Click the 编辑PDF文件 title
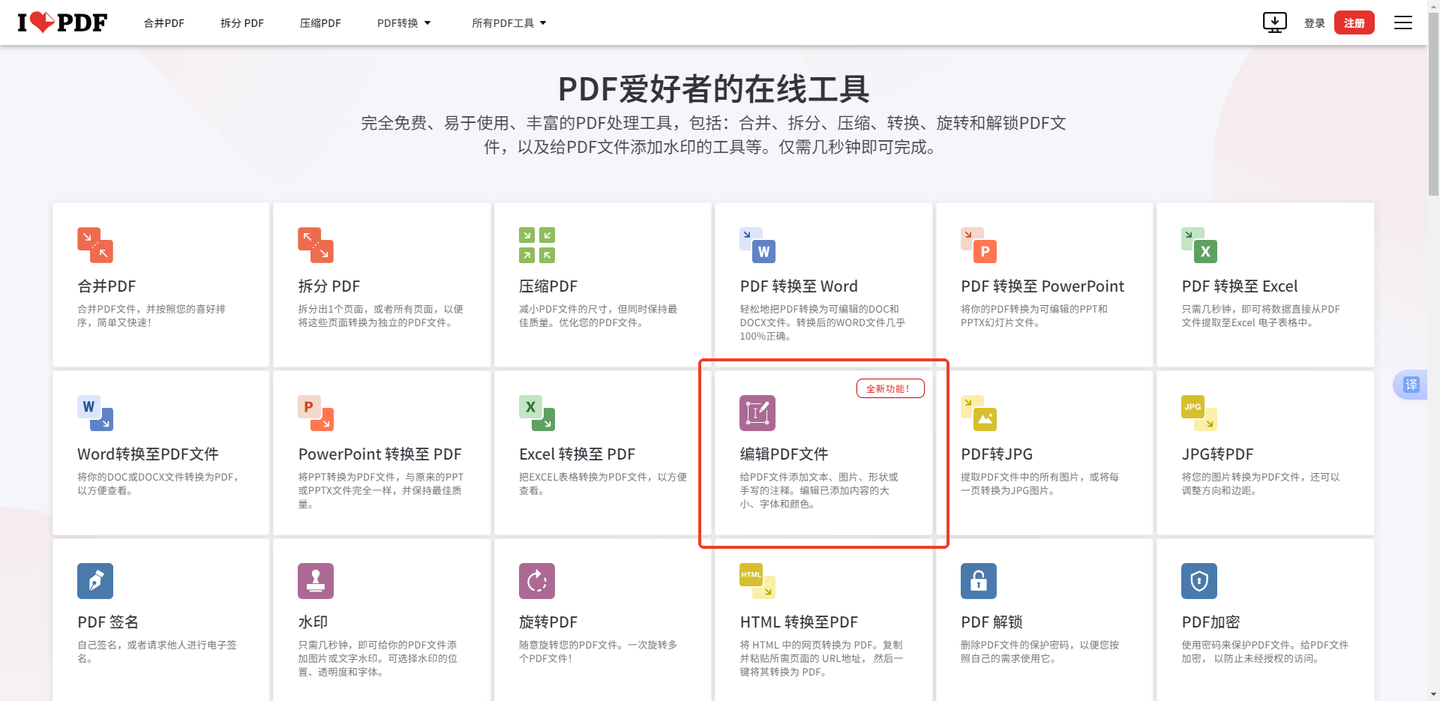Viewport: 1440px width, 701px height. [784, 454]
